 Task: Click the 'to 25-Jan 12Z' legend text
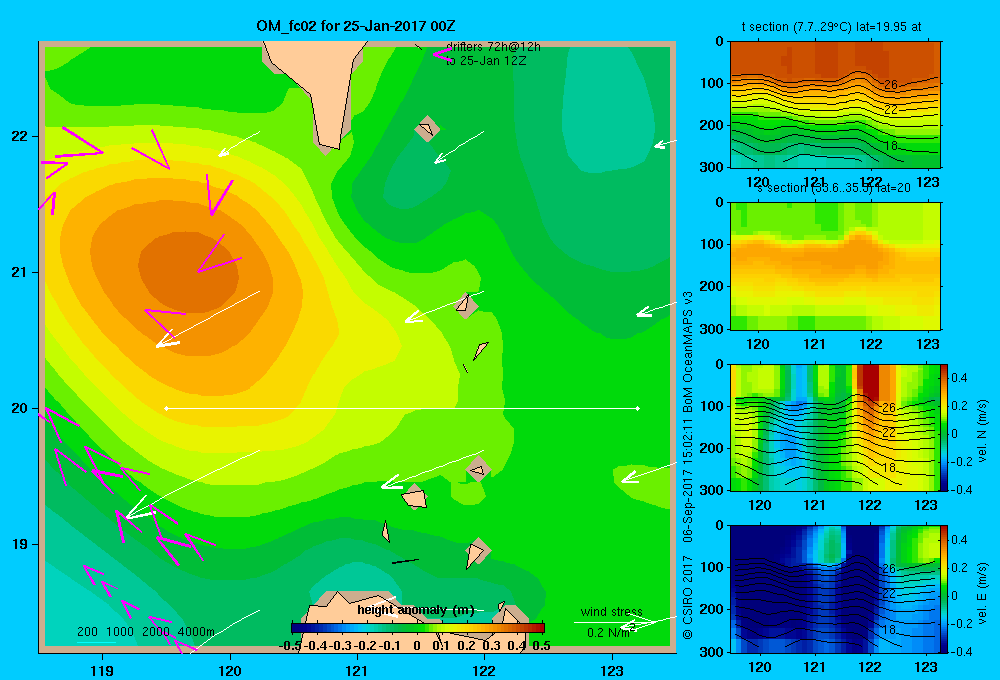pyautogui.click(x=486, y=61)
